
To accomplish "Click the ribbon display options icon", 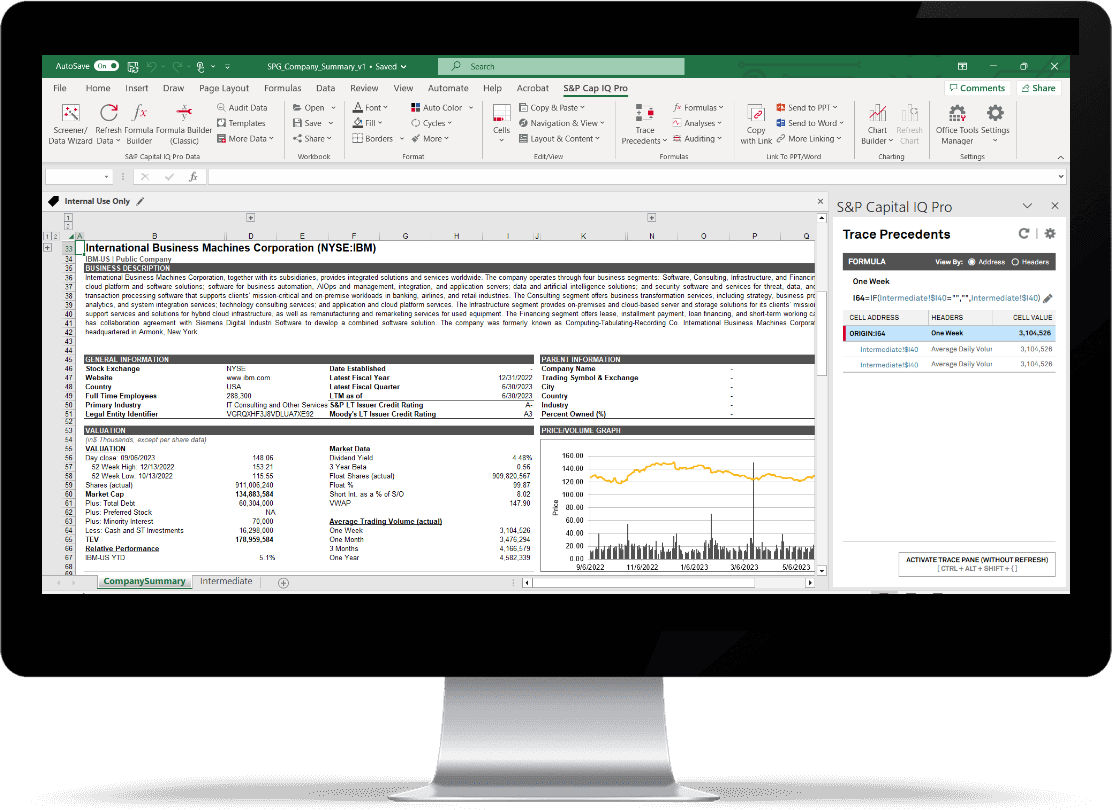I will coord(962,67).
